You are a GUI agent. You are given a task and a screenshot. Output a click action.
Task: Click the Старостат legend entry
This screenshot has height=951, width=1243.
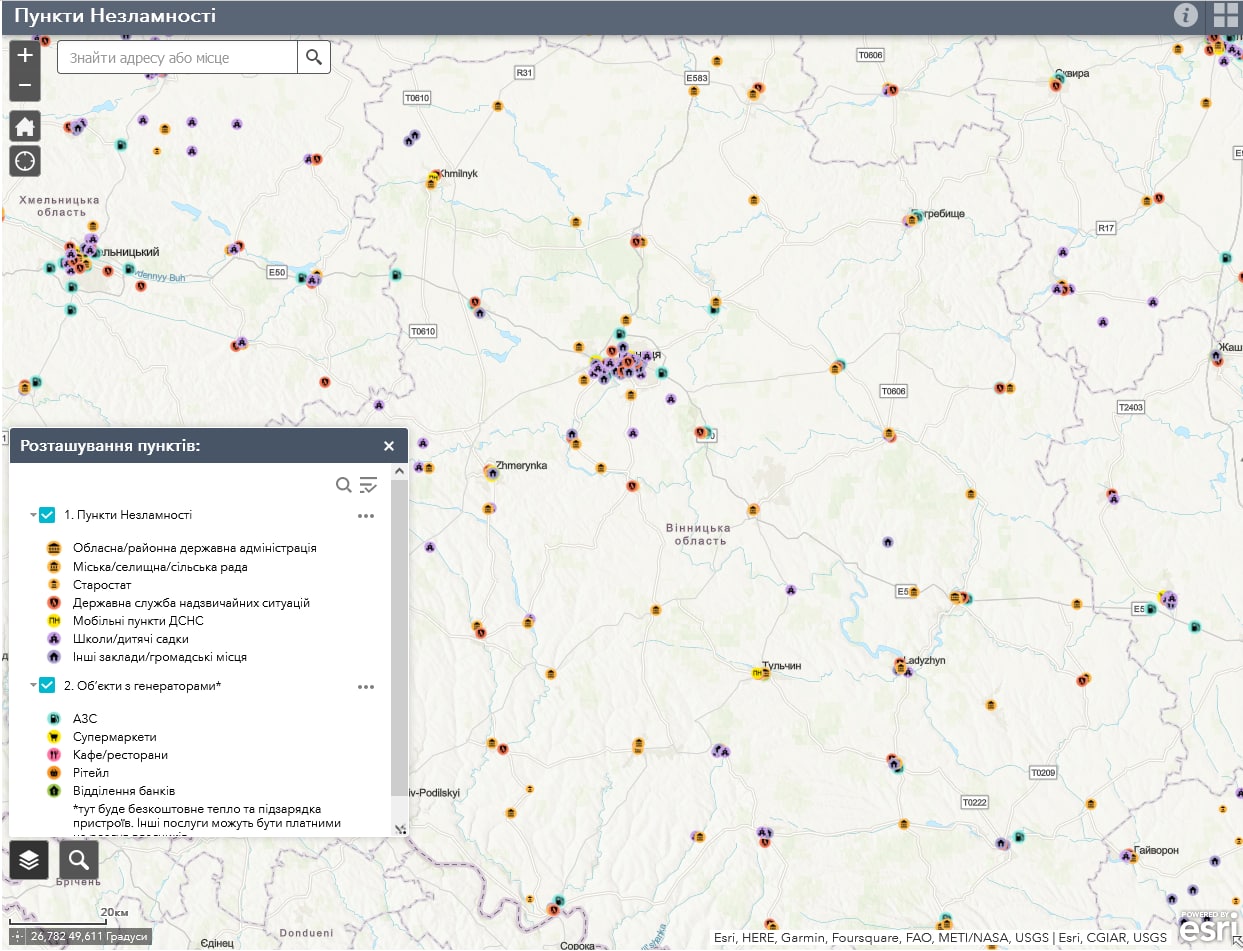pyautogui.click(x=102, y=585)
